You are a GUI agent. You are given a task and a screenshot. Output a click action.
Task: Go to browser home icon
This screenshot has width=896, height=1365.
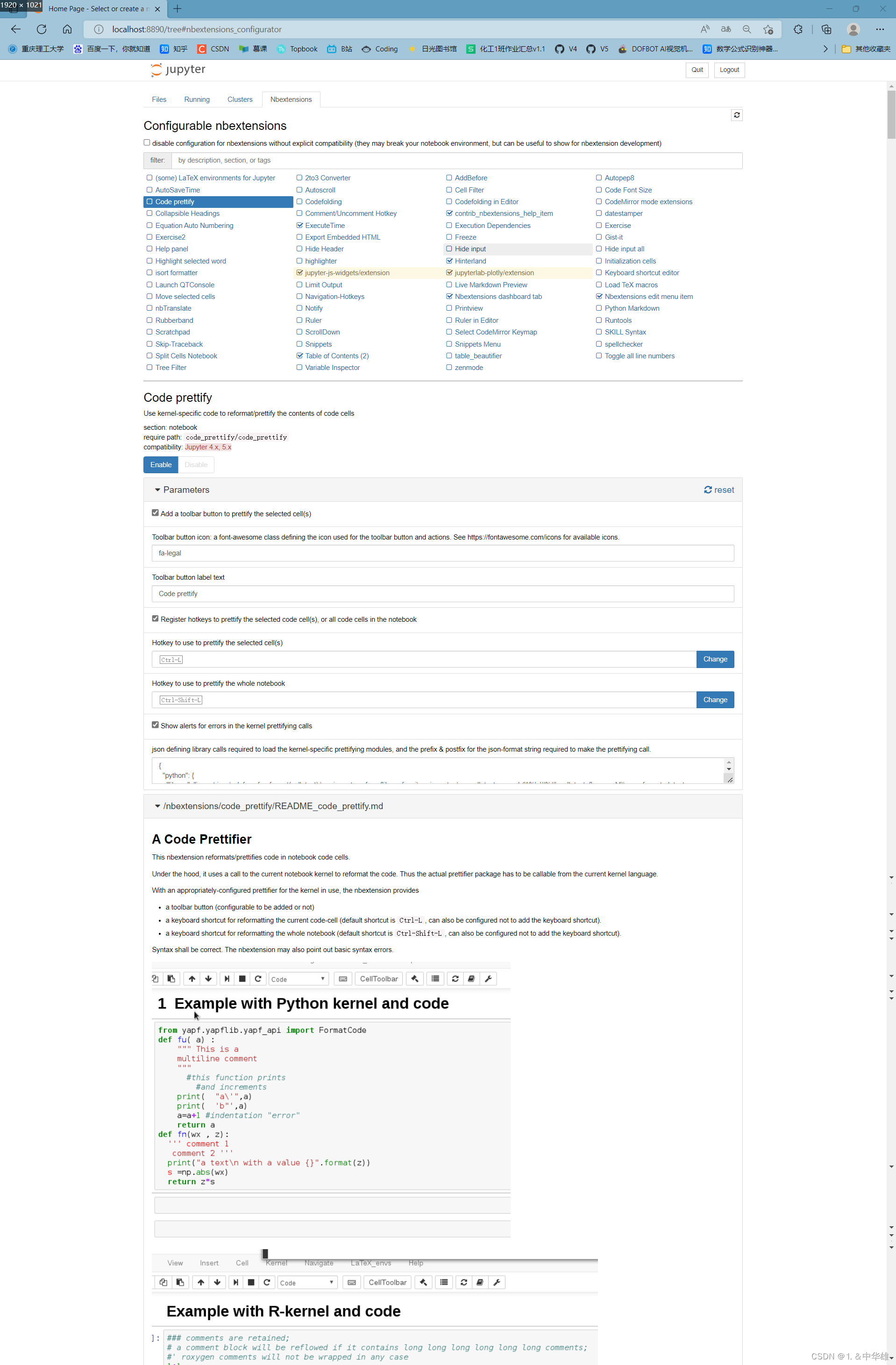pyautogui.click(x=67, y=29)
